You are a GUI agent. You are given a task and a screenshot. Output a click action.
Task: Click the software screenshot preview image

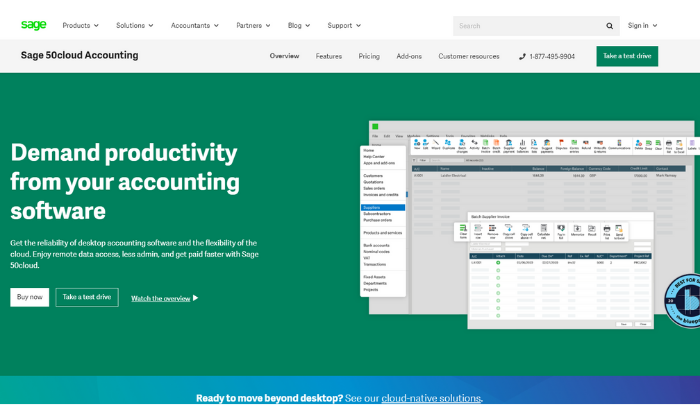(x=530, y=225)
